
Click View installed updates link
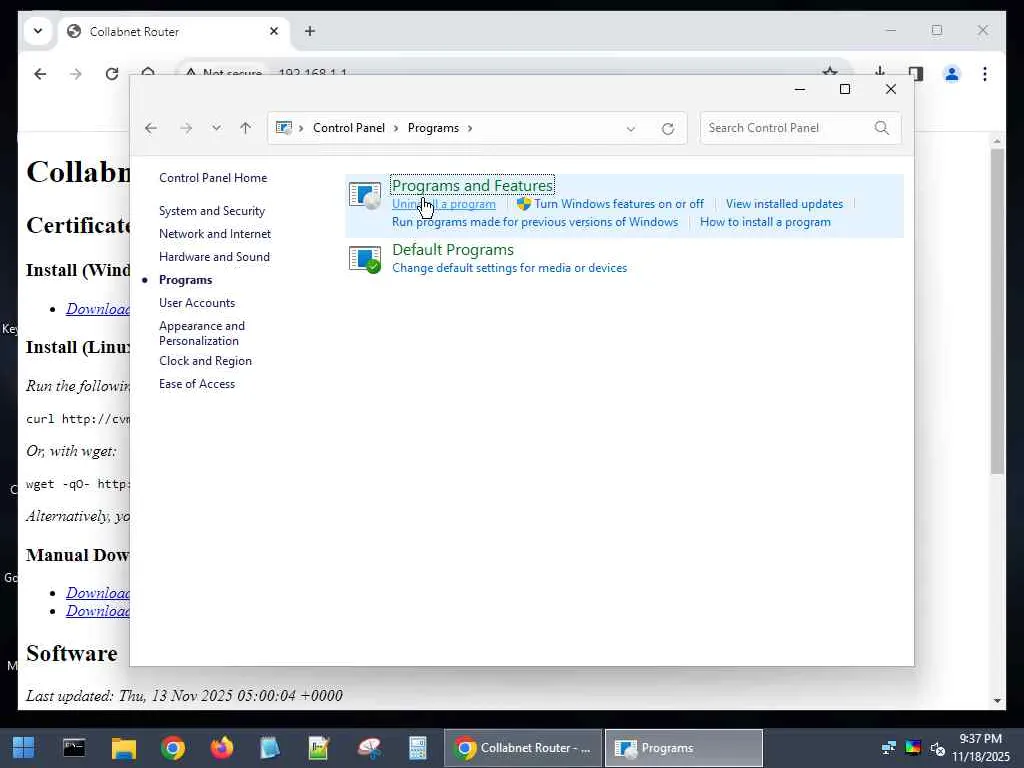(784, 204)
